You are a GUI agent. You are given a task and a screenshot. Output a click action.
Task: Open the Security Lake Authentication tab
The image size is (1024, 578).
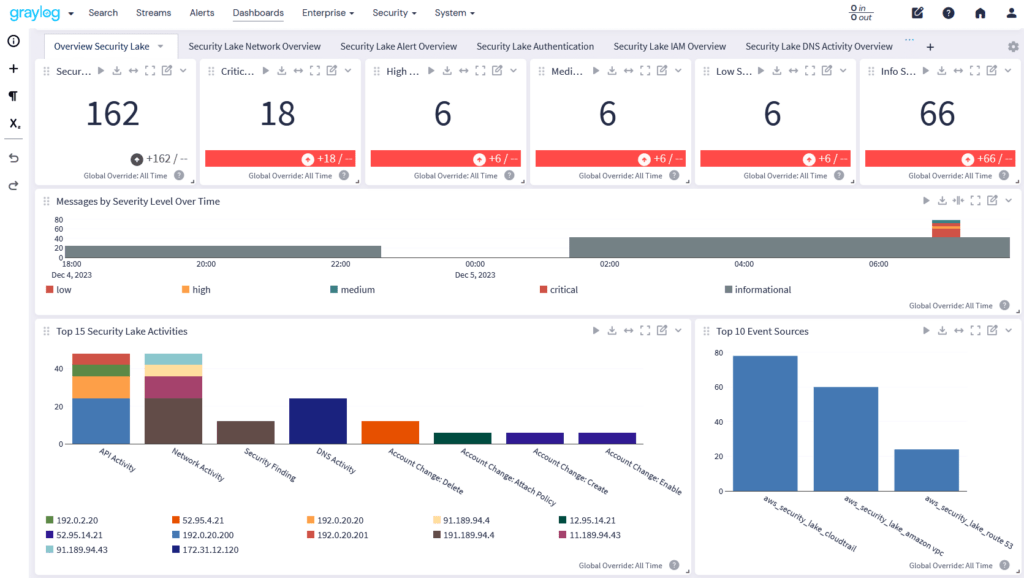[x=535, y=46]
